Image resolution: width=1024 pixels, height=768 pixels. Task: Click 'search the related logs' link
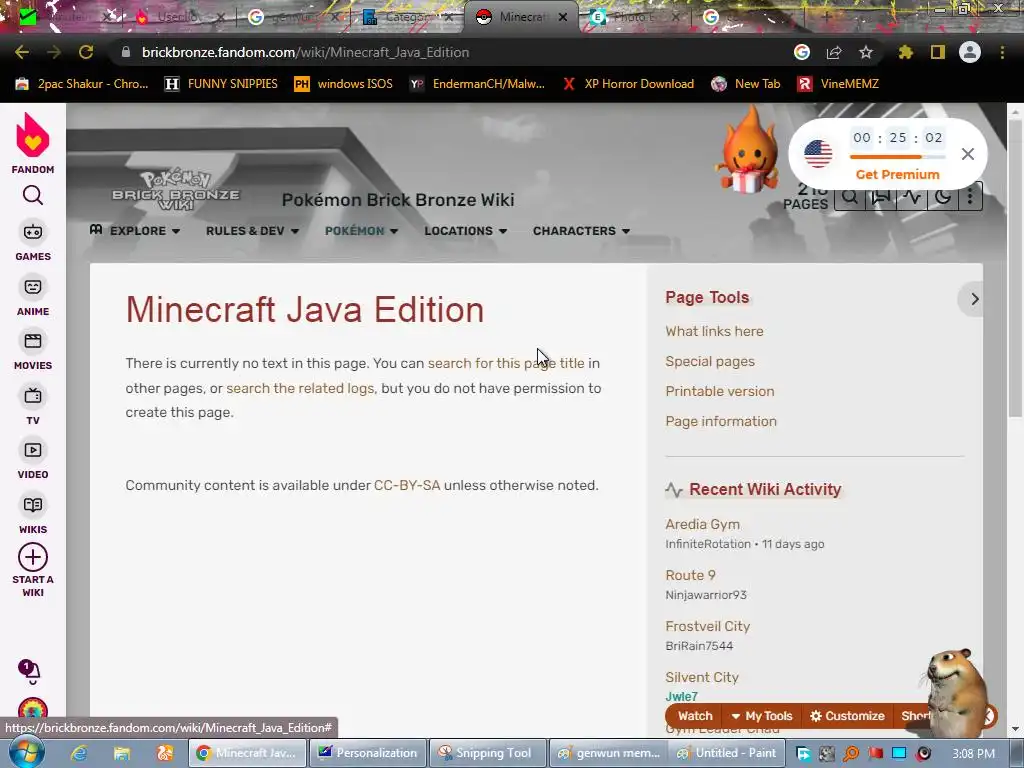click(x=300, y=388)
